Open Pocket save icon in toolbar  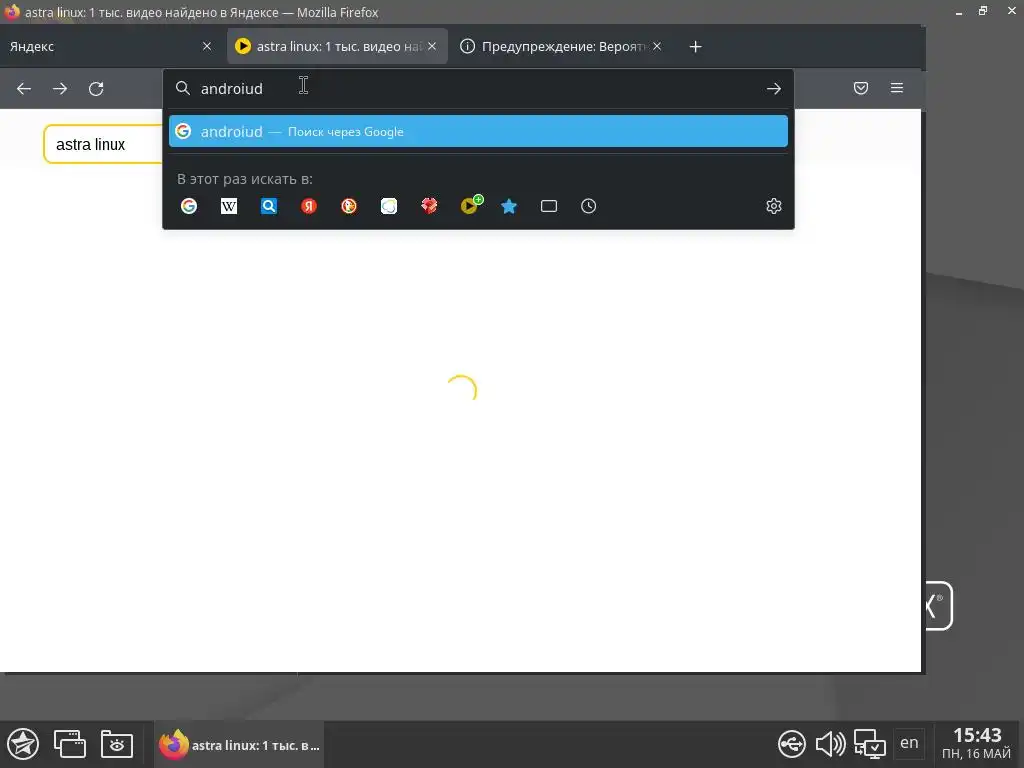861,88
